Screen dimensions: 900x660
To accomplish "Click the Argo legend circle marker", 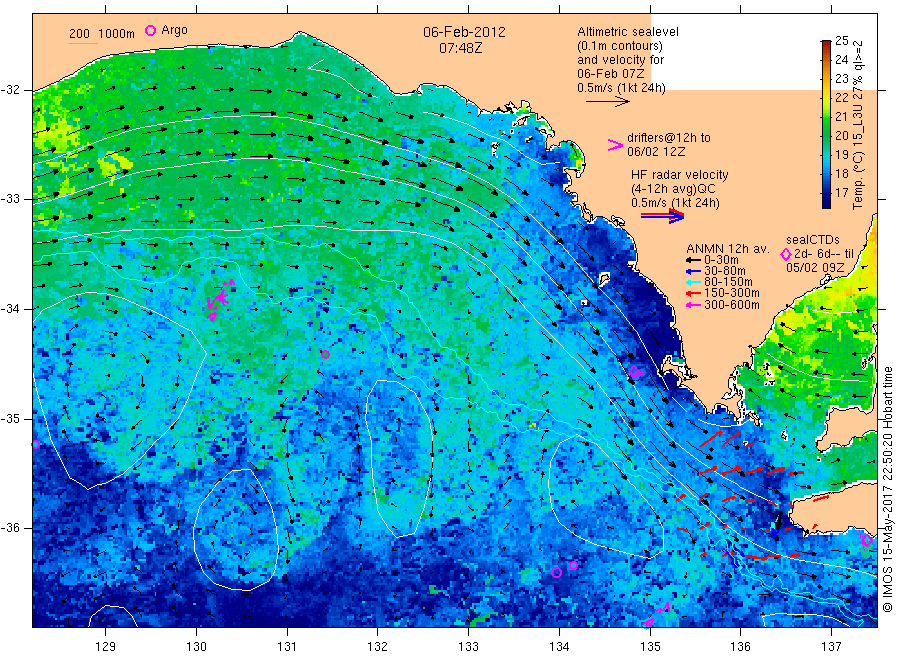I will coord(150,30).
